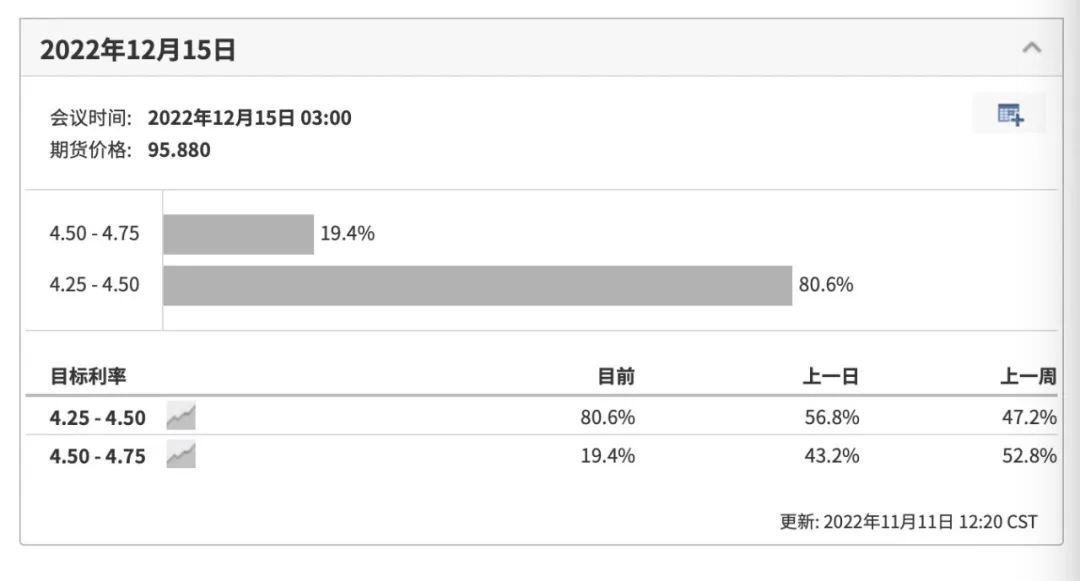The width and height of the screenshot is (1080, 581).
Task: Click the 期货价格 95.880 value
Action: tap(179, 150)
